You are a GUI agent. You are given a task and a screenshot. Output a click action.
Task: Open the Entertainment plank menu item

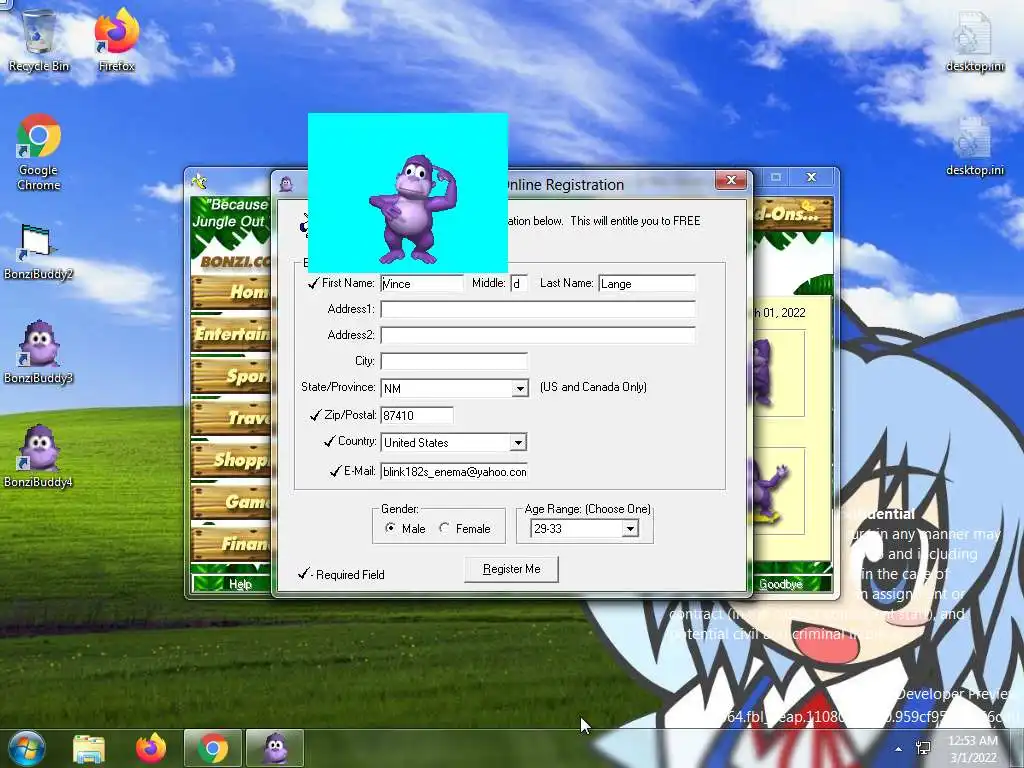(x=231, y=334)
